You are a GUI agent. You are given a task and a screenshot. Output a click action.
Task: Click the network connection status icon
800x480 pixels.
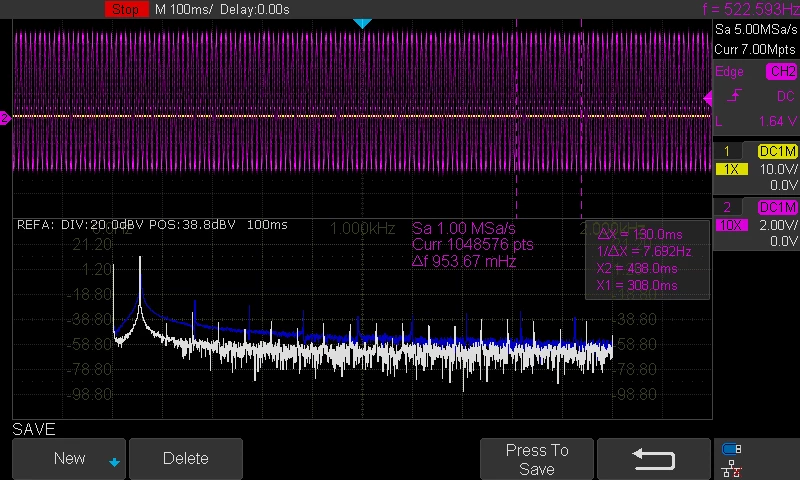point(732,468)
